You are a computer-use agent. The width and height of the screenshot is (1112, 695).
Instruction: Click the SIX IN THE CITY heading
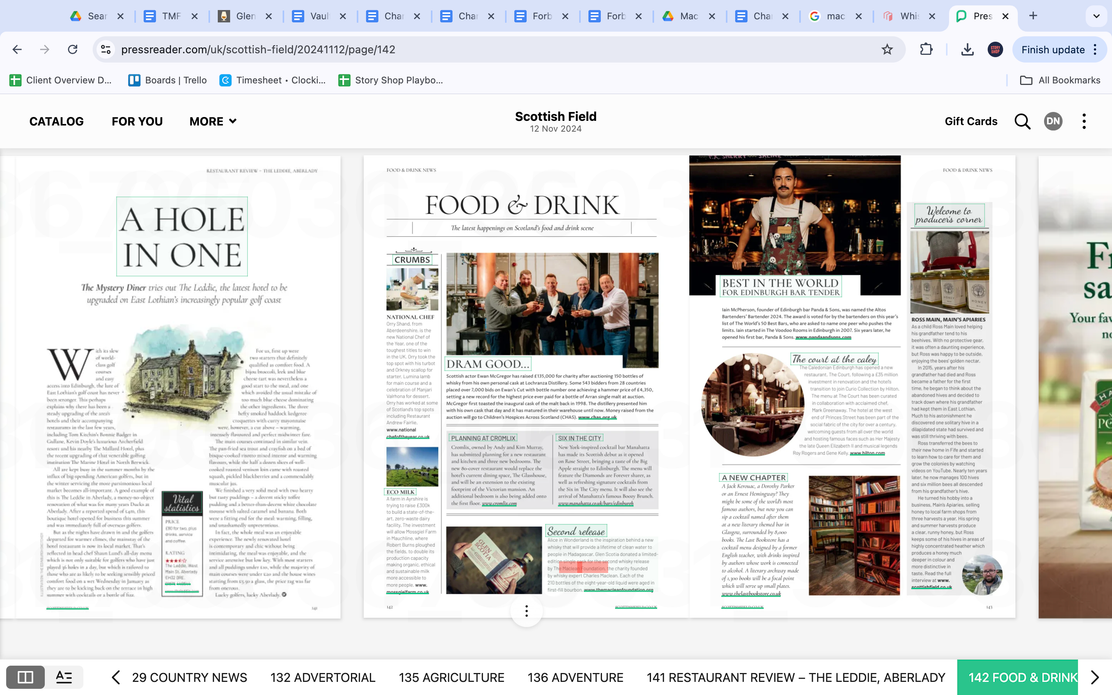click(x=579, y=438)
